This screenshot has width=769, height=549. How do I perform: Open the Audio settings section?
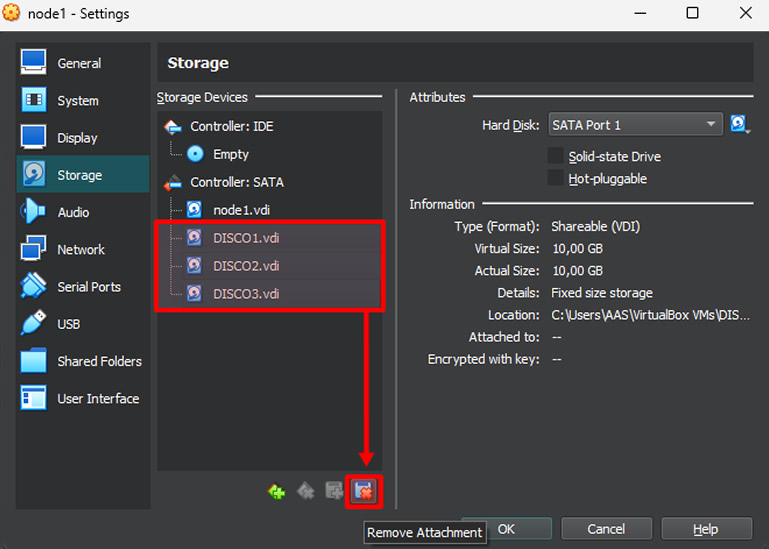point(83,212)
